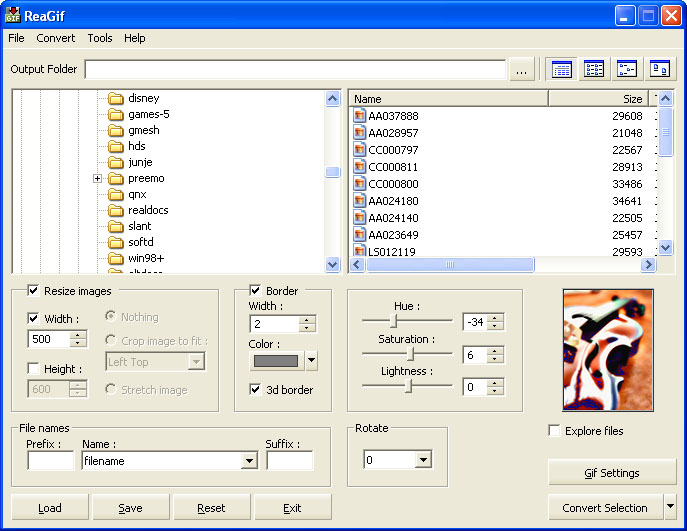Select the CC000811 image file
The height and width of the screenshot is (531, 687).
coord(393,167)
